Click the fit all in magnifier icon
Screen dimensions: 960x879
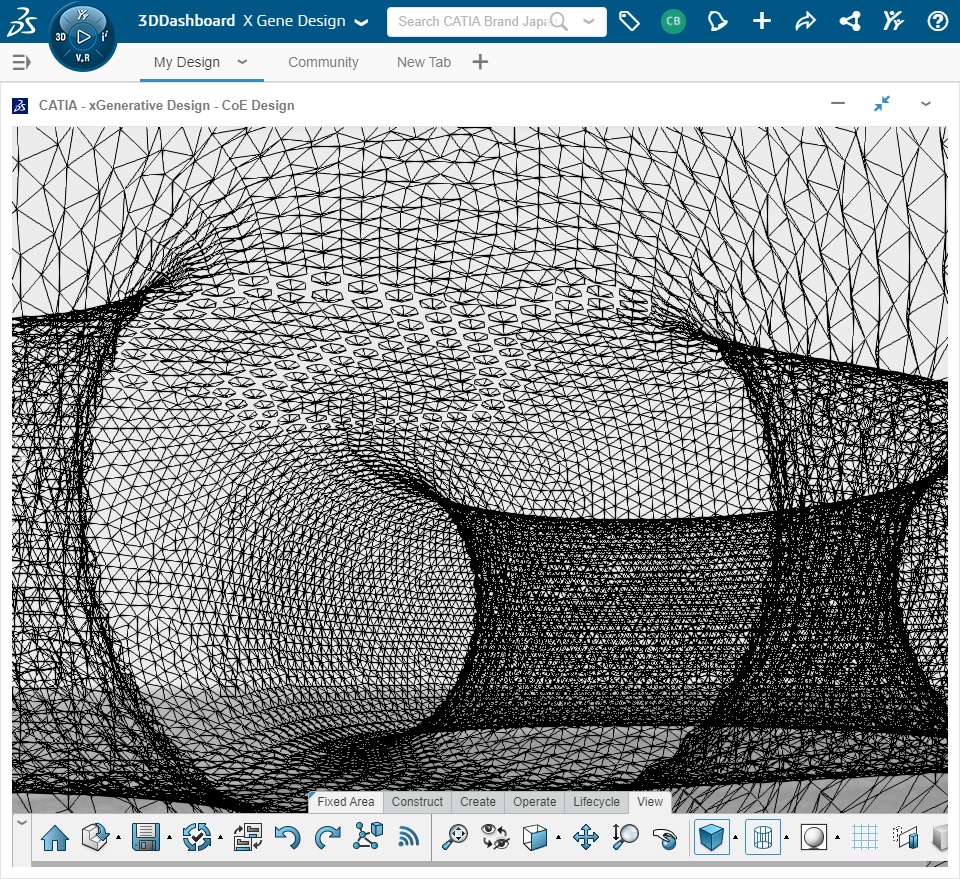point(455,837)
